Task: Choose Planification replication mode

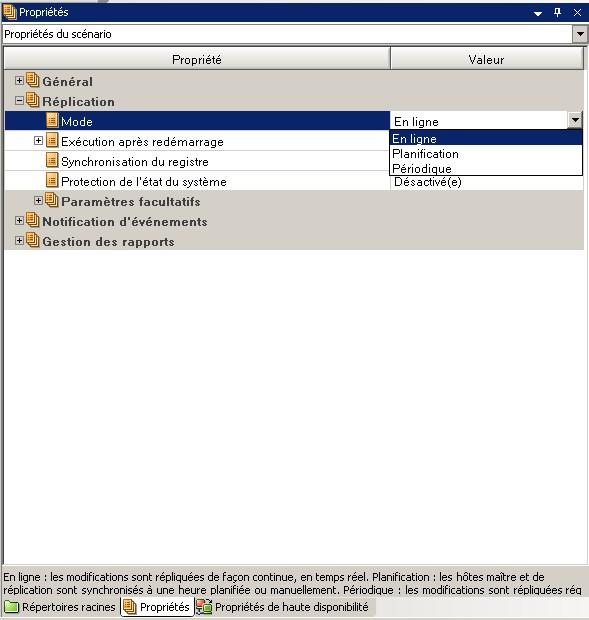Action: click(x=486, y=153)
